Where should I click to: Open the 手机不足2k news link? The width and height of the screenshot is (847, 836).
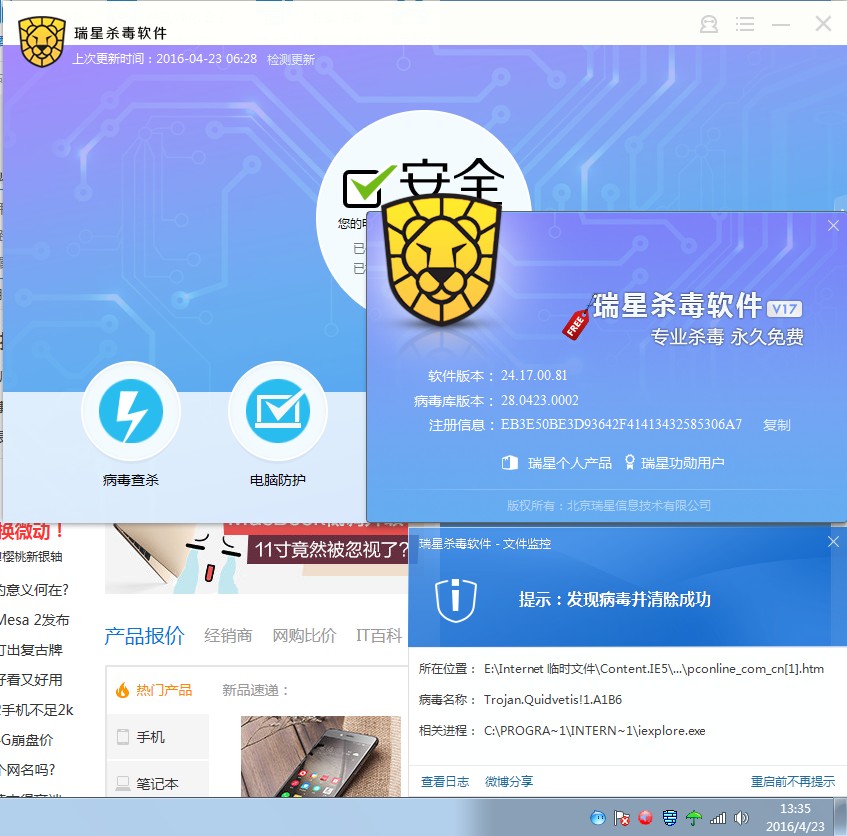pyautogui.click(x=36, y=710)
